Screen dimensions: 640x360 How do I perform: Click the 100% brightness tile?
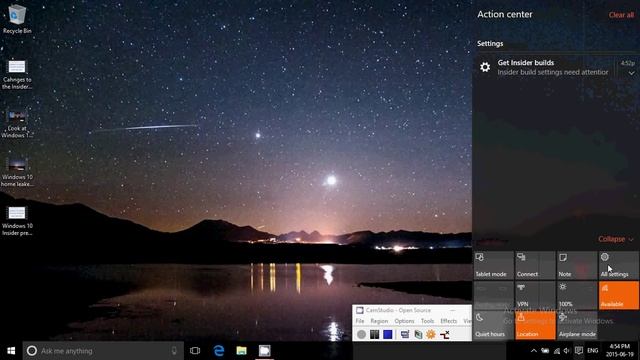(577, 295)
